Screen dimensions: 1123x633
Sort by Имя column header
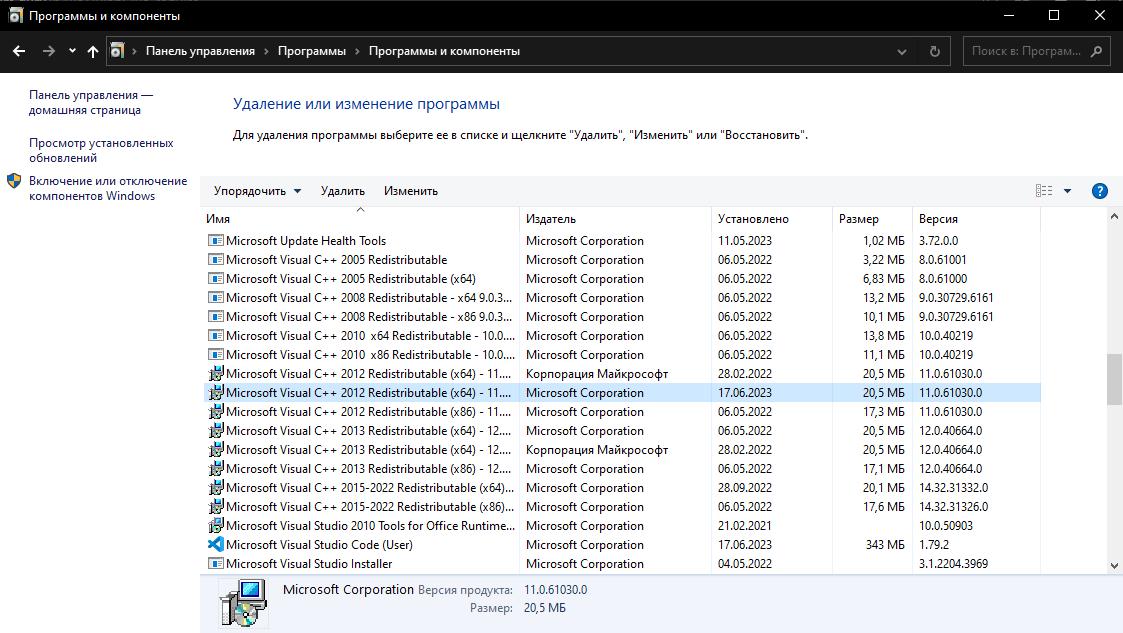[360, 219]
